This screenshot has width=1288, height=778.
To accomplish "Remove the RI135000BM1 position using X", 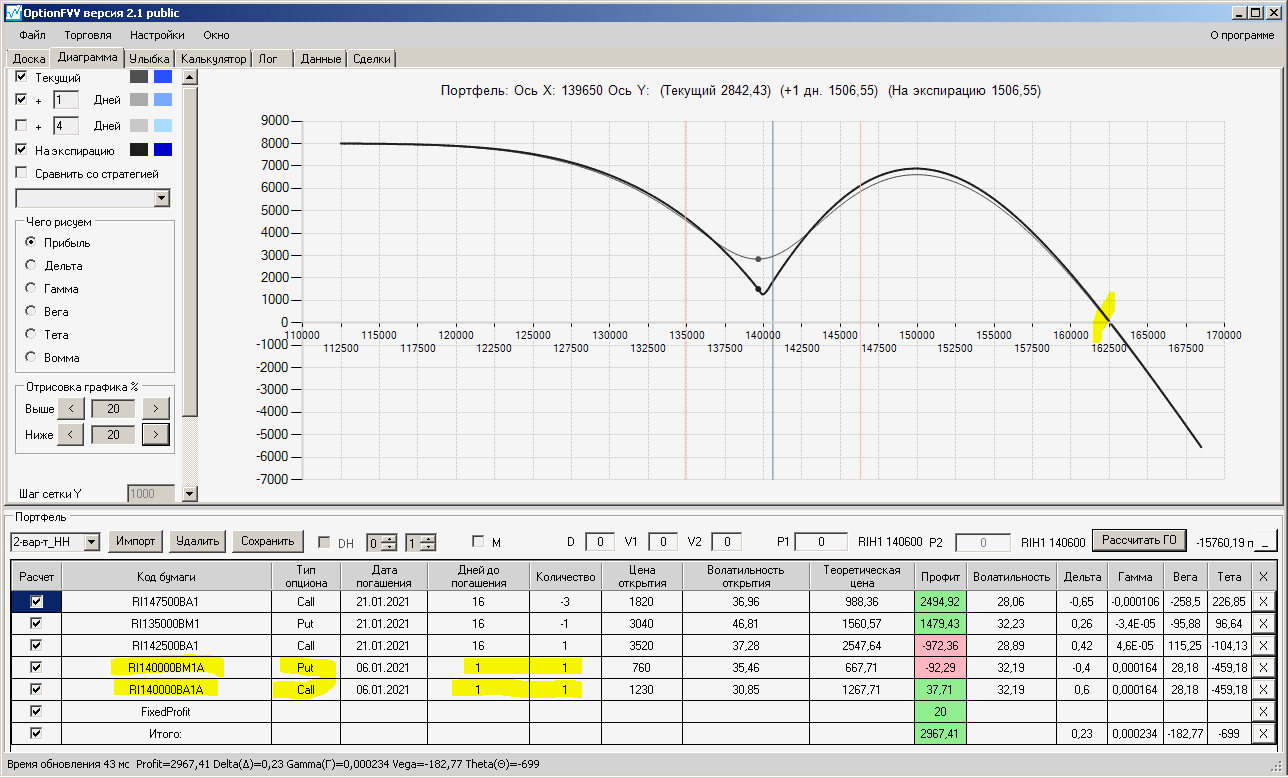I will tap(1264, 624).
